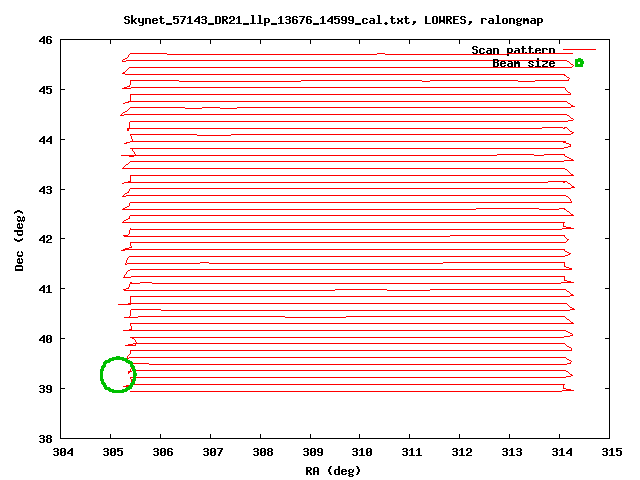Click the RA axis tick label 307
This screenshot has height=480, width=640.
click(213, 452)
